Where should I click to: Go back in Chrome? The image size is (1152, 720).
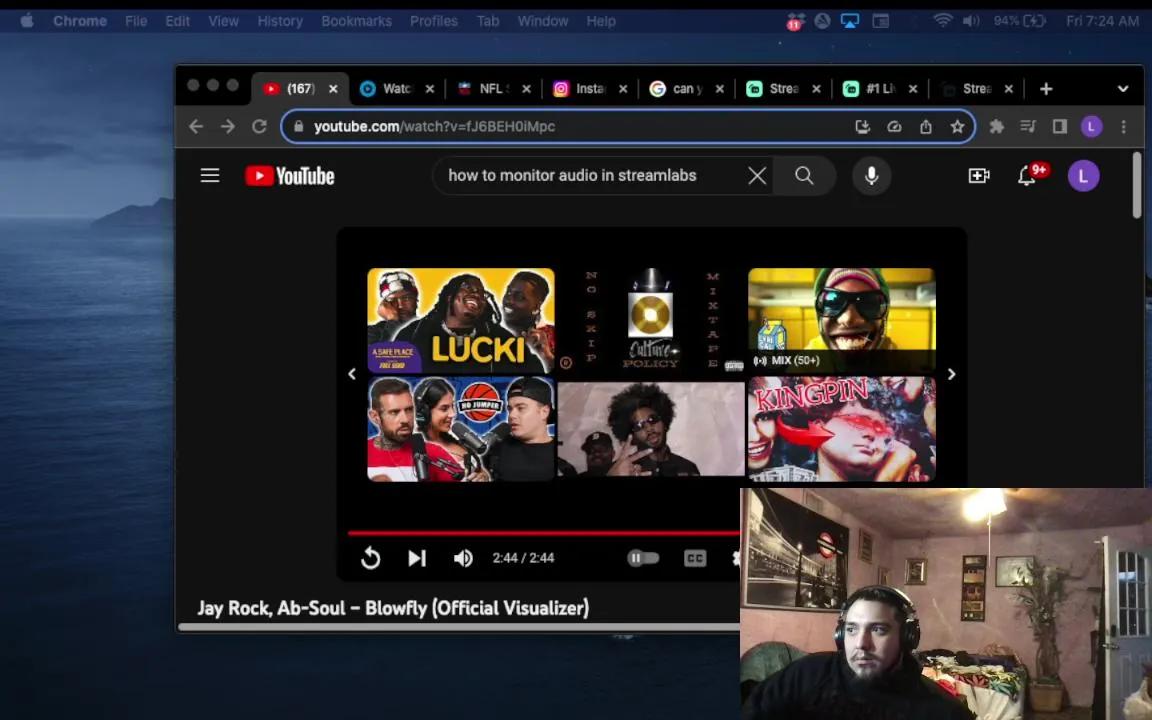pos(195,126)
